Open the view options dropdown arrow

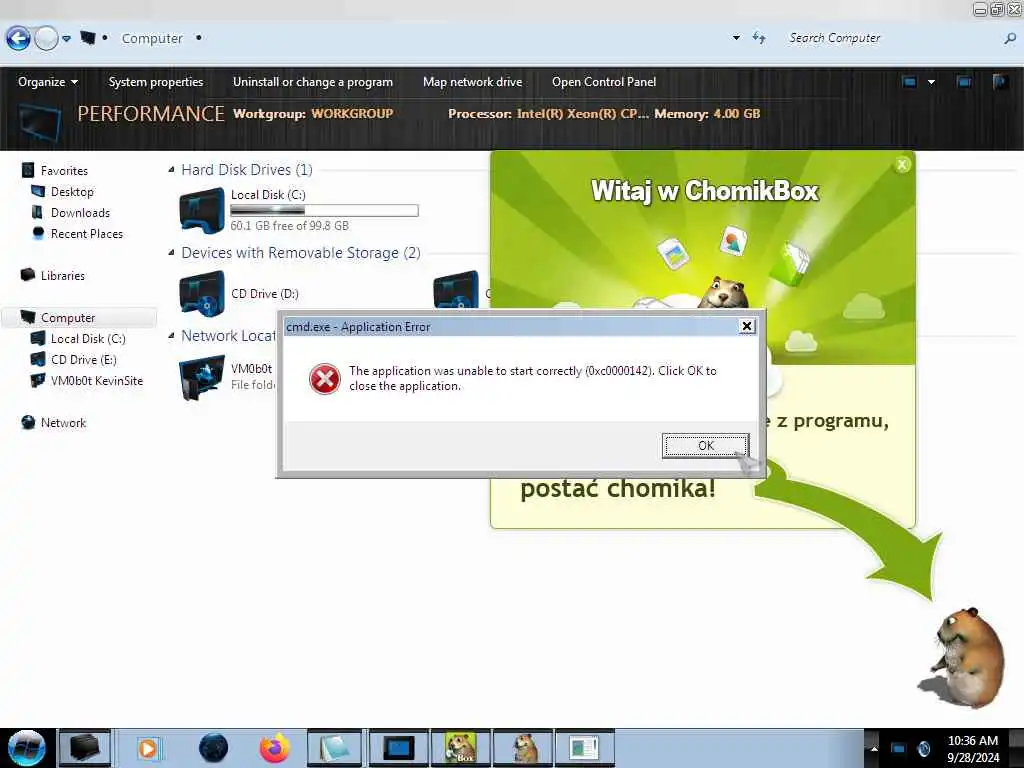[931, 82]
